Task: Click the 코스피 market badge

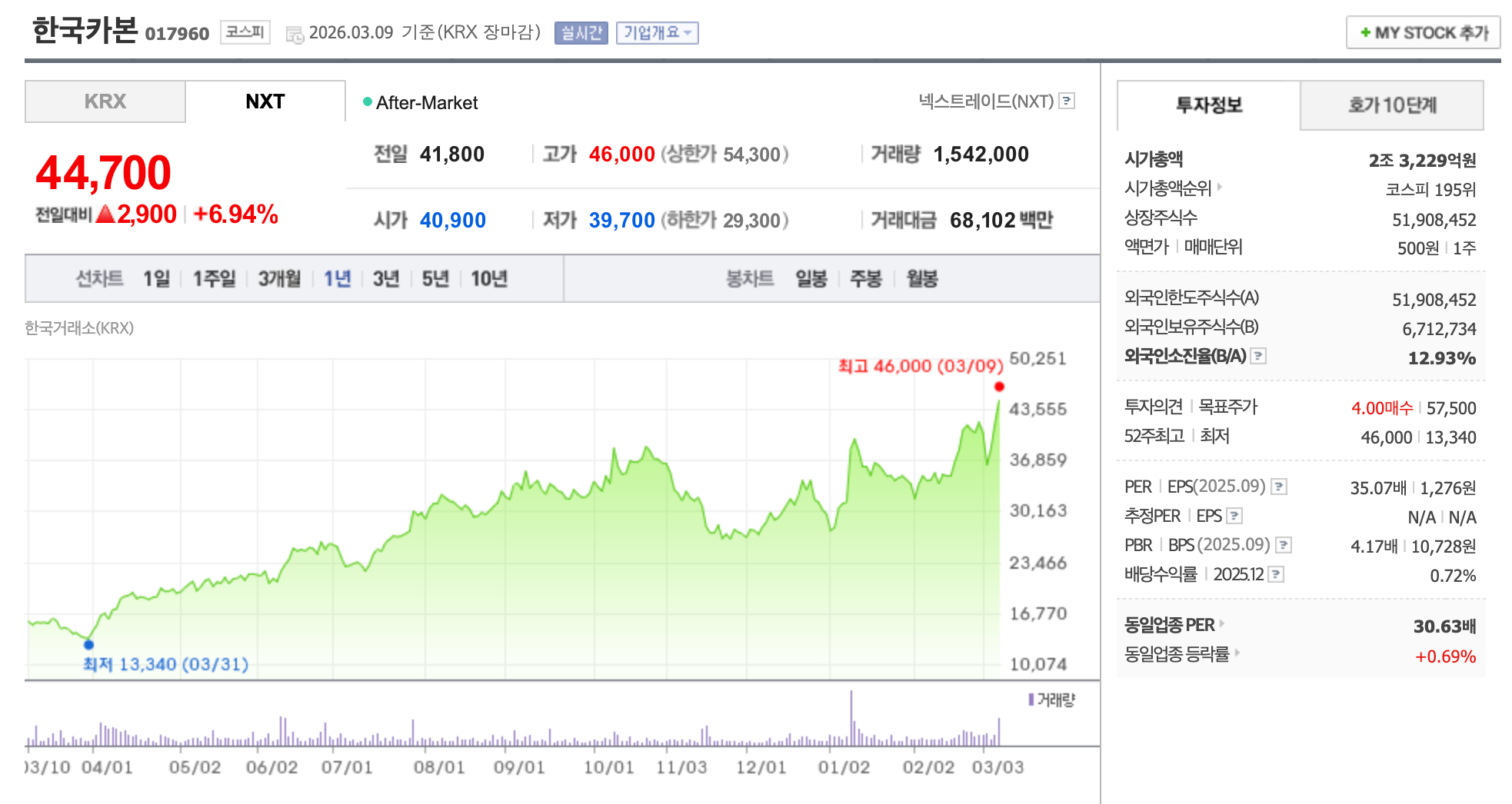Action: point(245,32)
